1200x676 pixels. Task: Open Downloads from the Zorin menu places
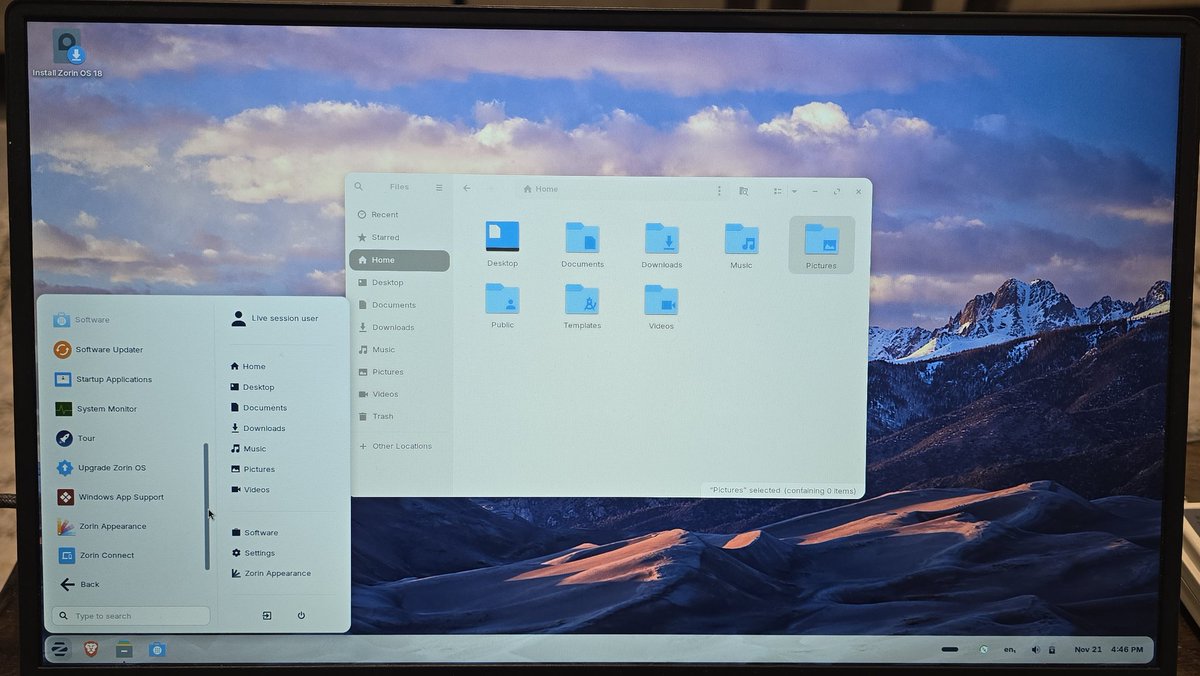click(258, 428)
